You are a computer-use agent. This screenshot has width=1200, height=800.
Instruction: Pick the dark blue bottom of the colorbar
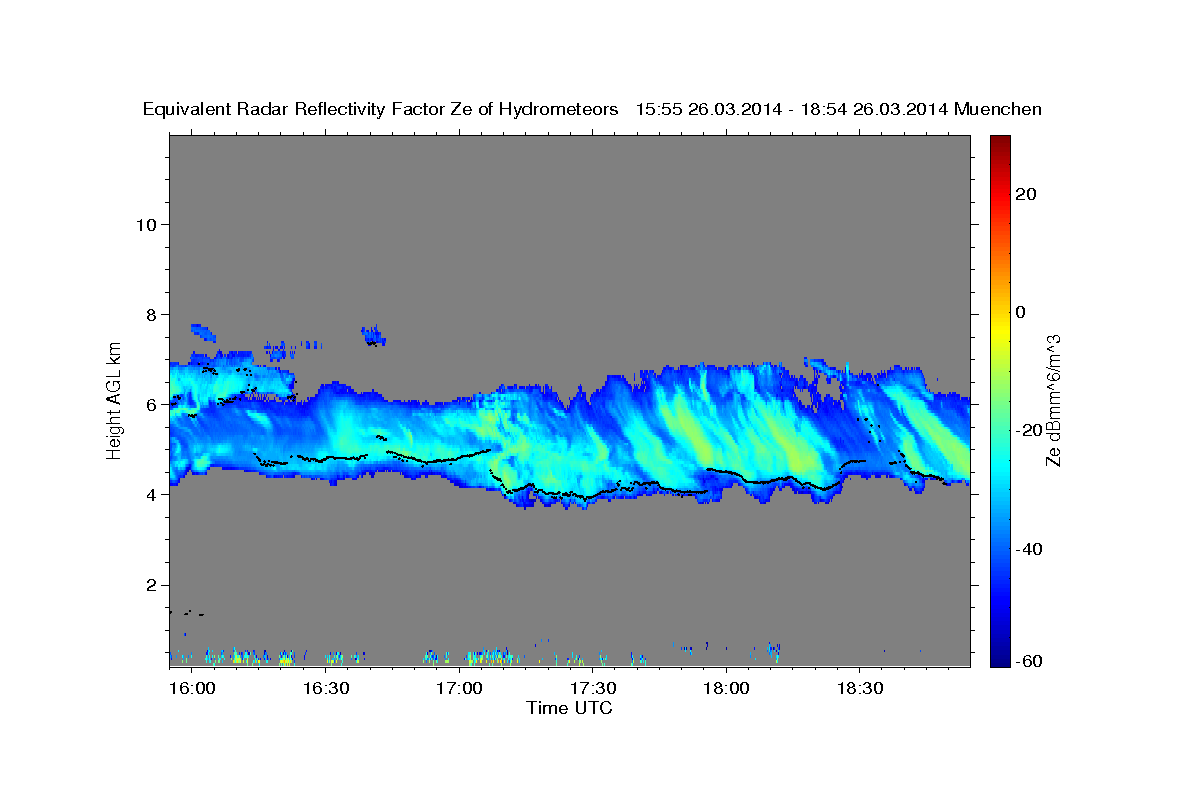point(999,659)
